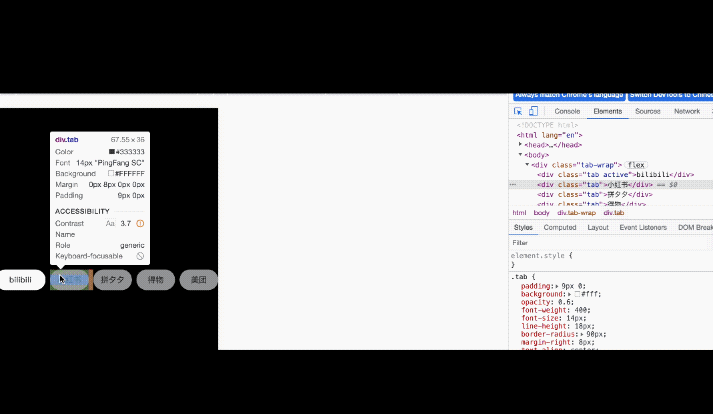Expand the padding shorthand triangle
The image size is (713, 414).
557,286
